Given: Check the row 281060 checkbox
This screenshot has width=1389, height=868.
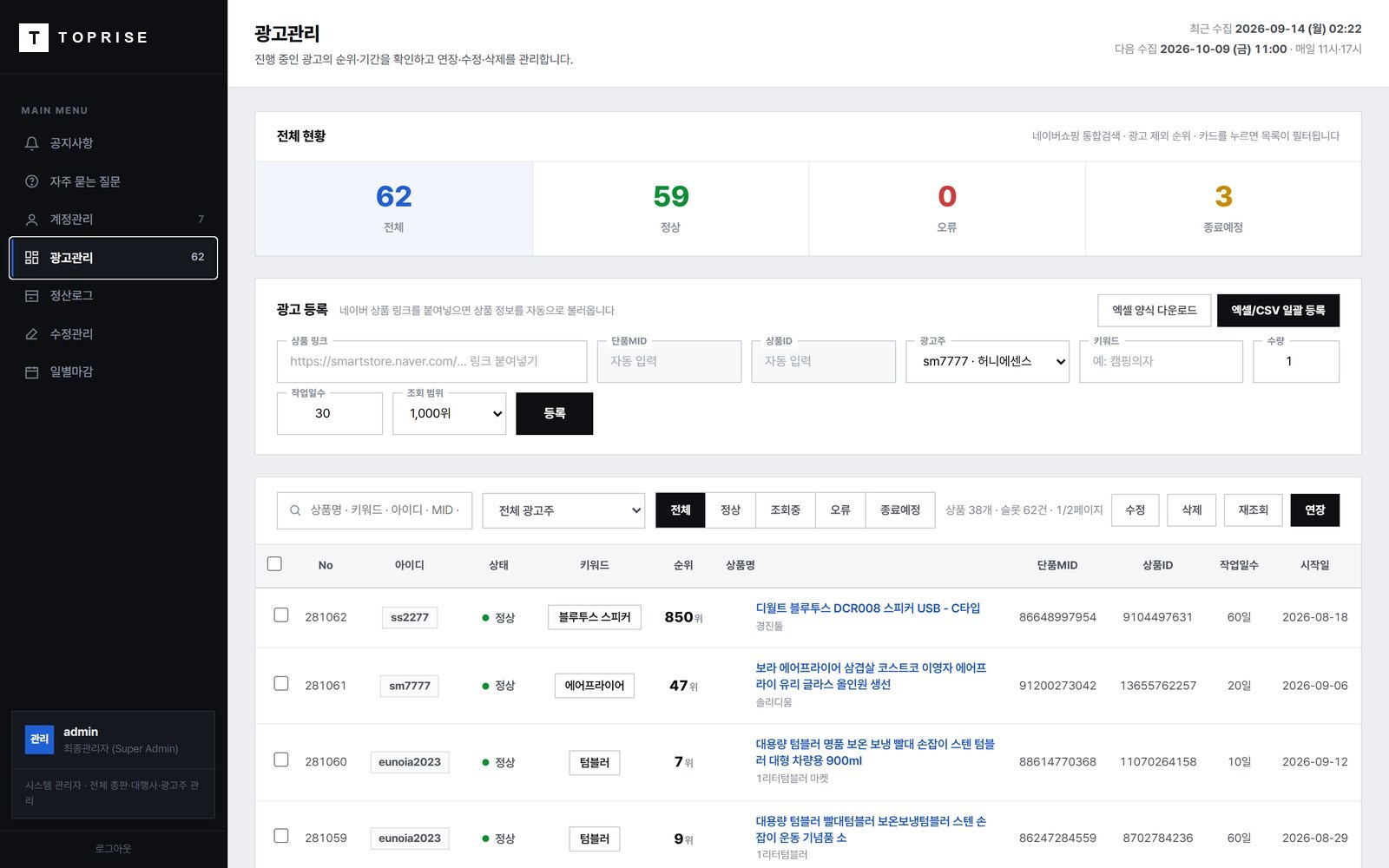Looking at the screenshot, I should point(281,760).
